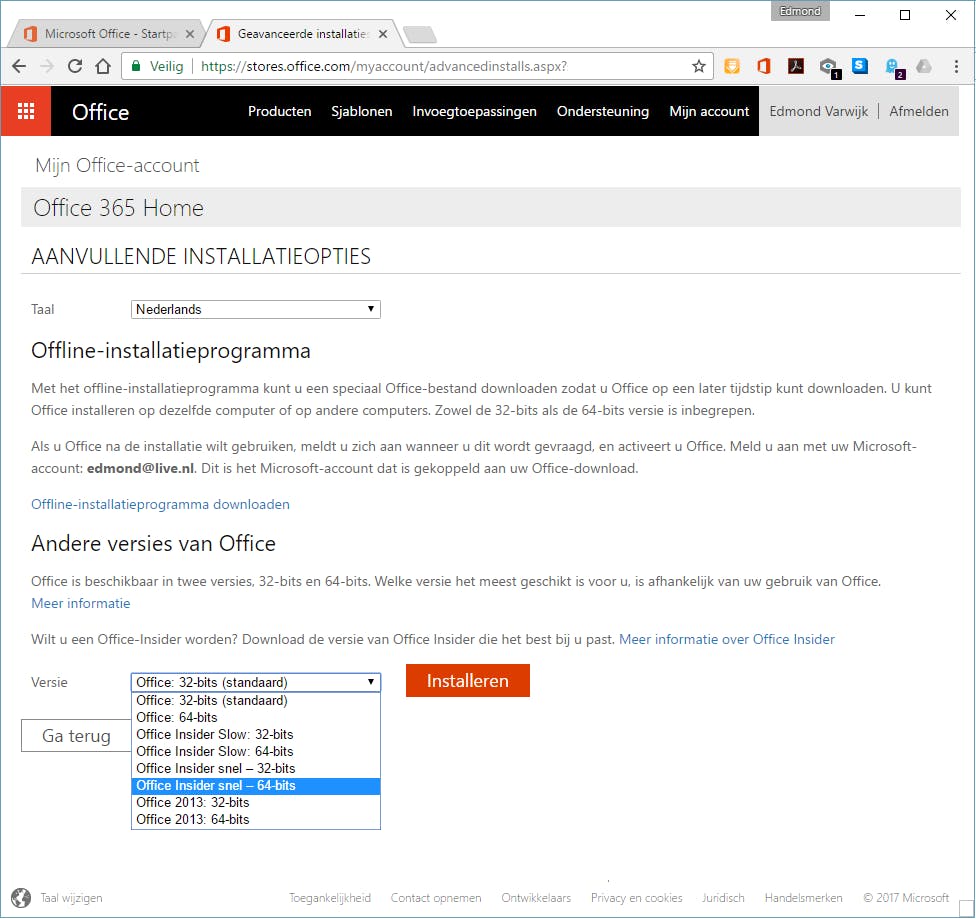Click the extension icon with badge 2
This screenshot has height=919, width=976.
click(894, 67)
